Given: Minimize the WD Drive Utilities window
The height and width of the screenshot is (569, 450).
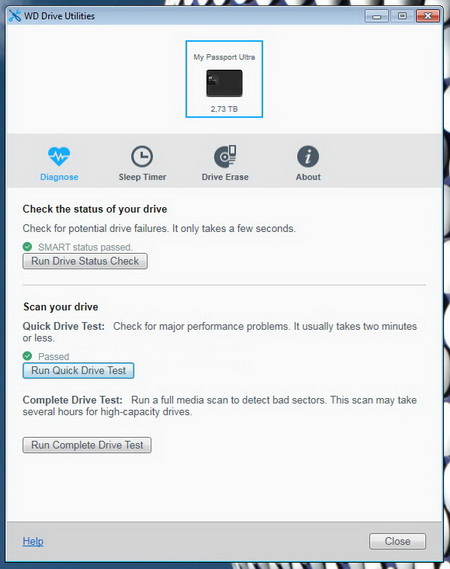Looking at the screenshot, I should coord(377,16).
